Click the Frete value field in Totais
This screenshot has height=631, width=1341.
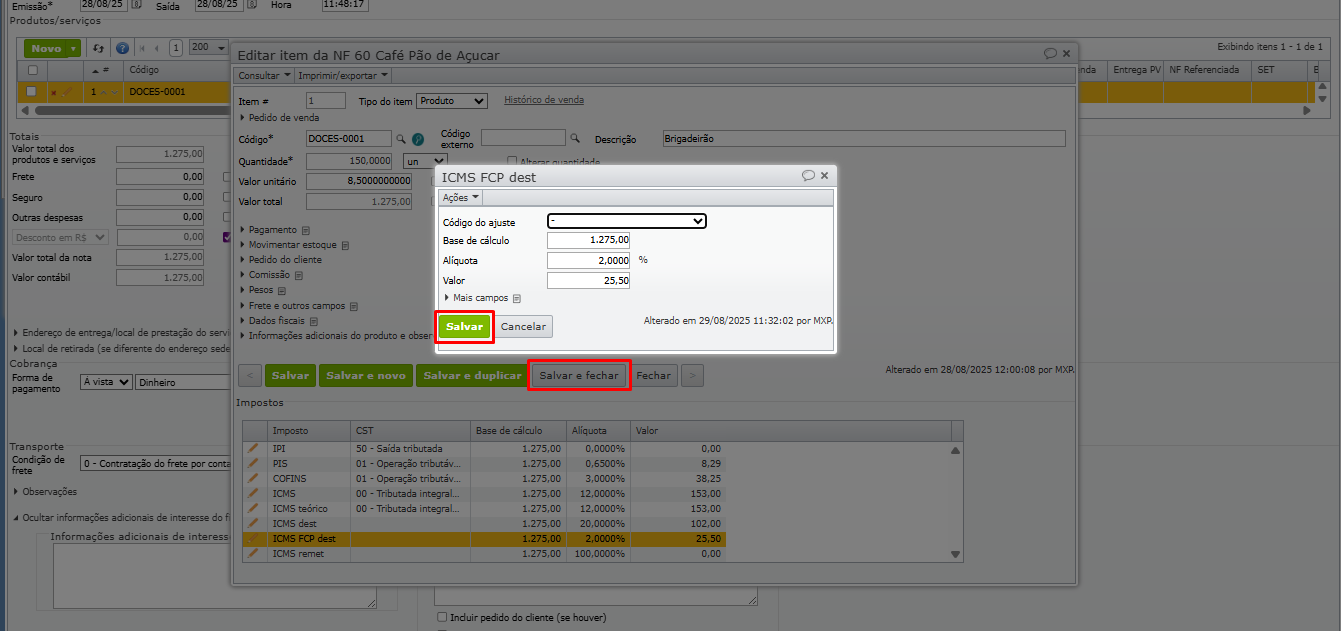pyautogui.click(x=161, y=176)
